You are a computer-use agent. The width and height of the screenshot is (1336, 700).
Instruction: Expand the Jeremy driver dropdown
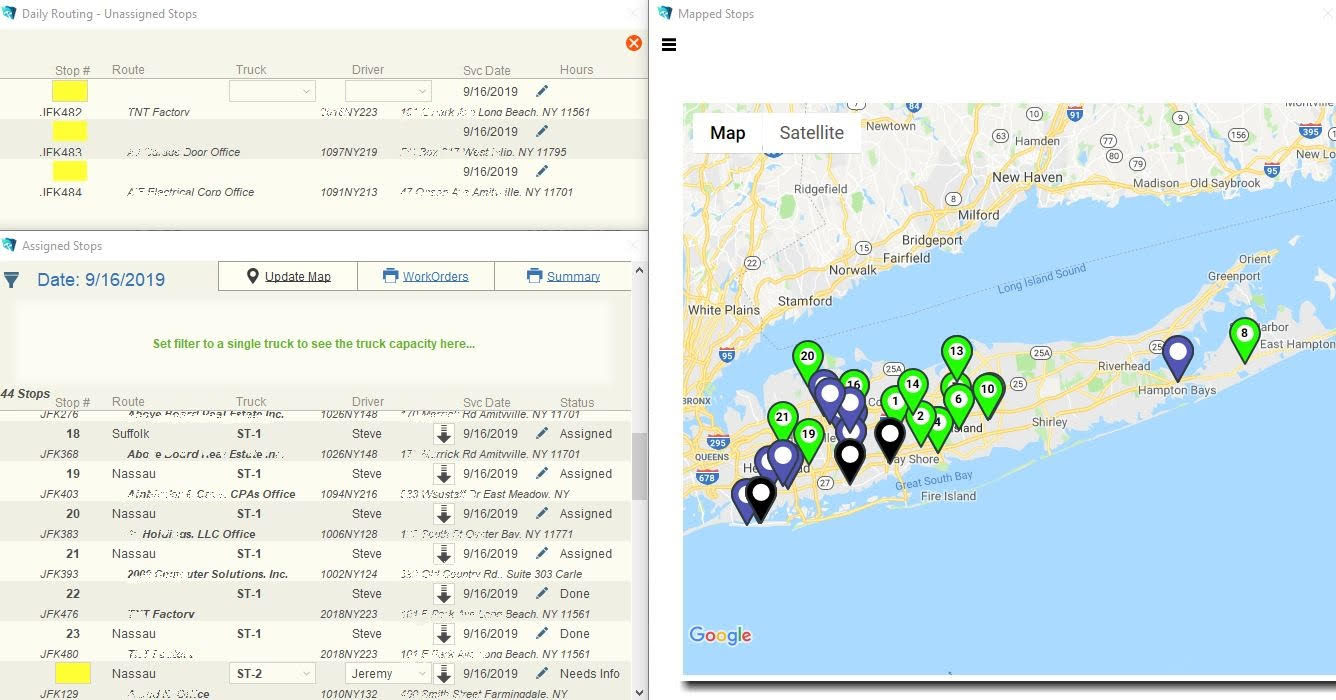pos(388,674)
